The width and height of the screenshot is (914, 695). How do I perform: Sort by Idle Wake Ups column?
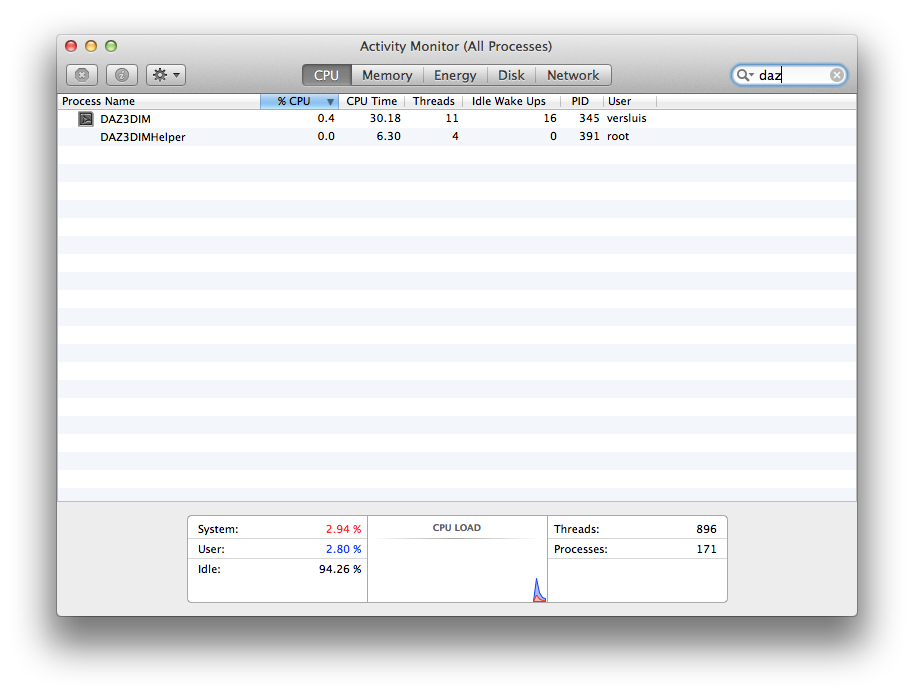[509, 101]
